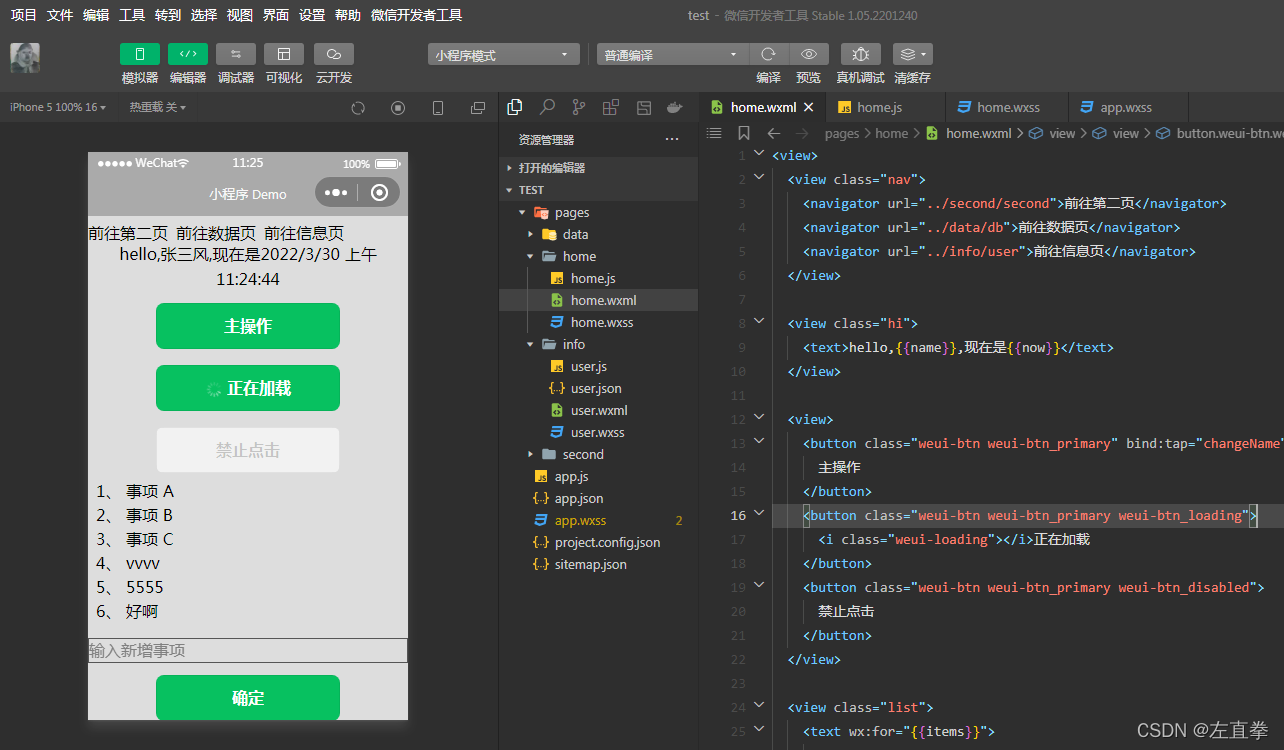Tap the 确定 button in simulator
1284x750 pixels.
pos(248,698)
